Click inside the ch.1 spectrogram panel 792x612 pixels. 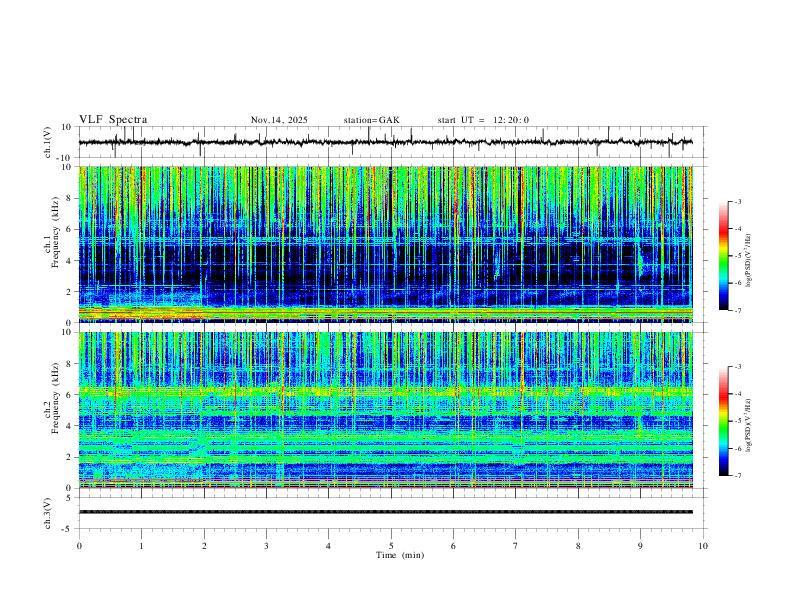click(386, 244)
